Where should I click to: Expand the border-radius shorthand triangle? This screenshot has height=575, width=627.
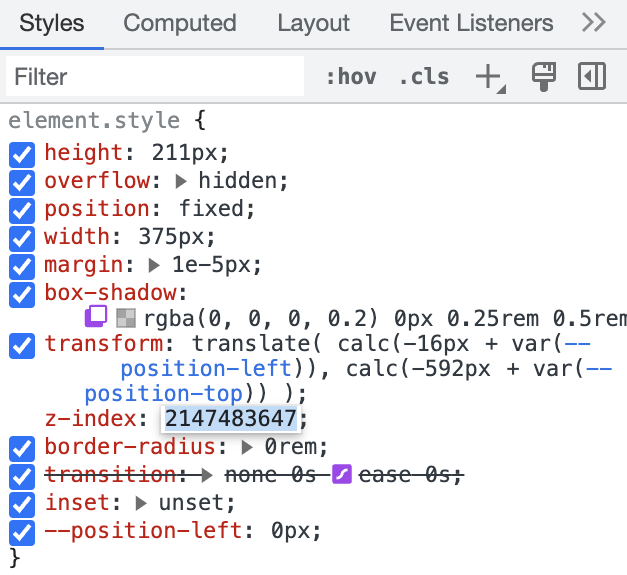pos(247,447)
